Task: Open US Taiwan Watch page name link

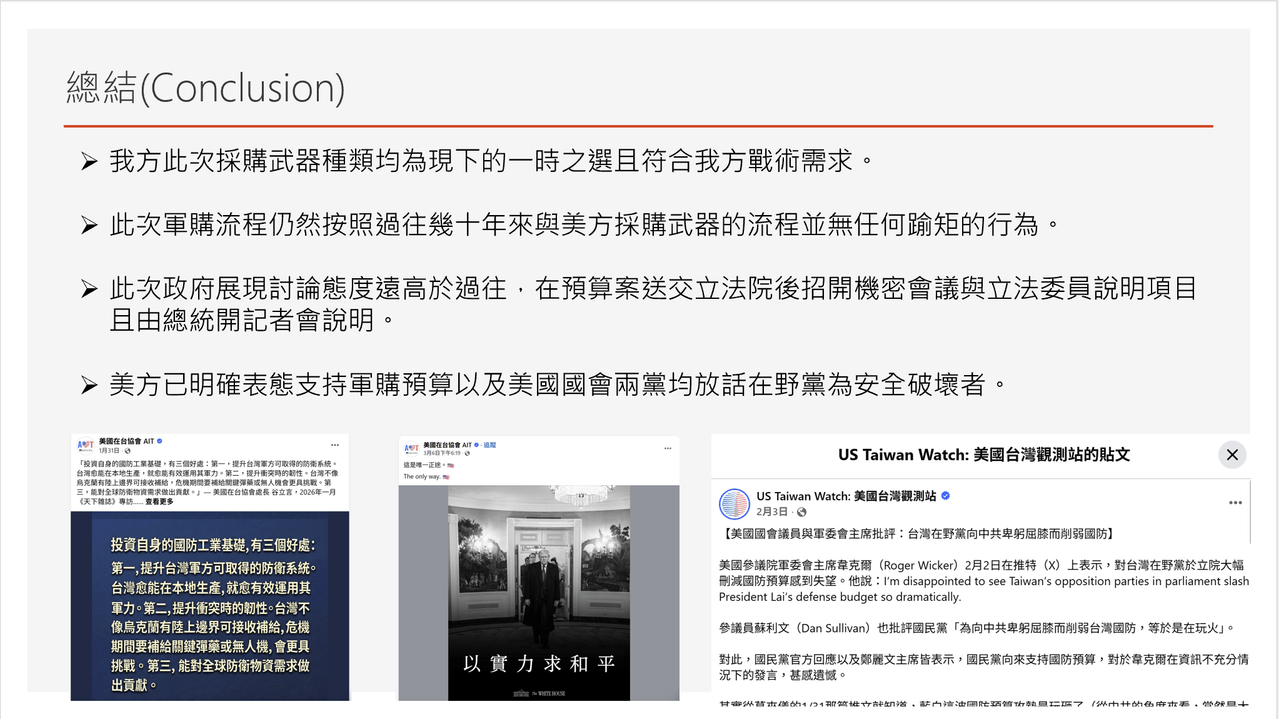Action: pyautogui.click(x=846, y=496)
